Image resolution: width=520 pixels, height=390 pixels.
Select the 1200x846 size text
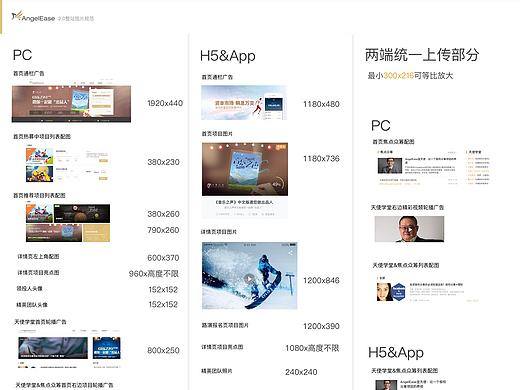321,280
